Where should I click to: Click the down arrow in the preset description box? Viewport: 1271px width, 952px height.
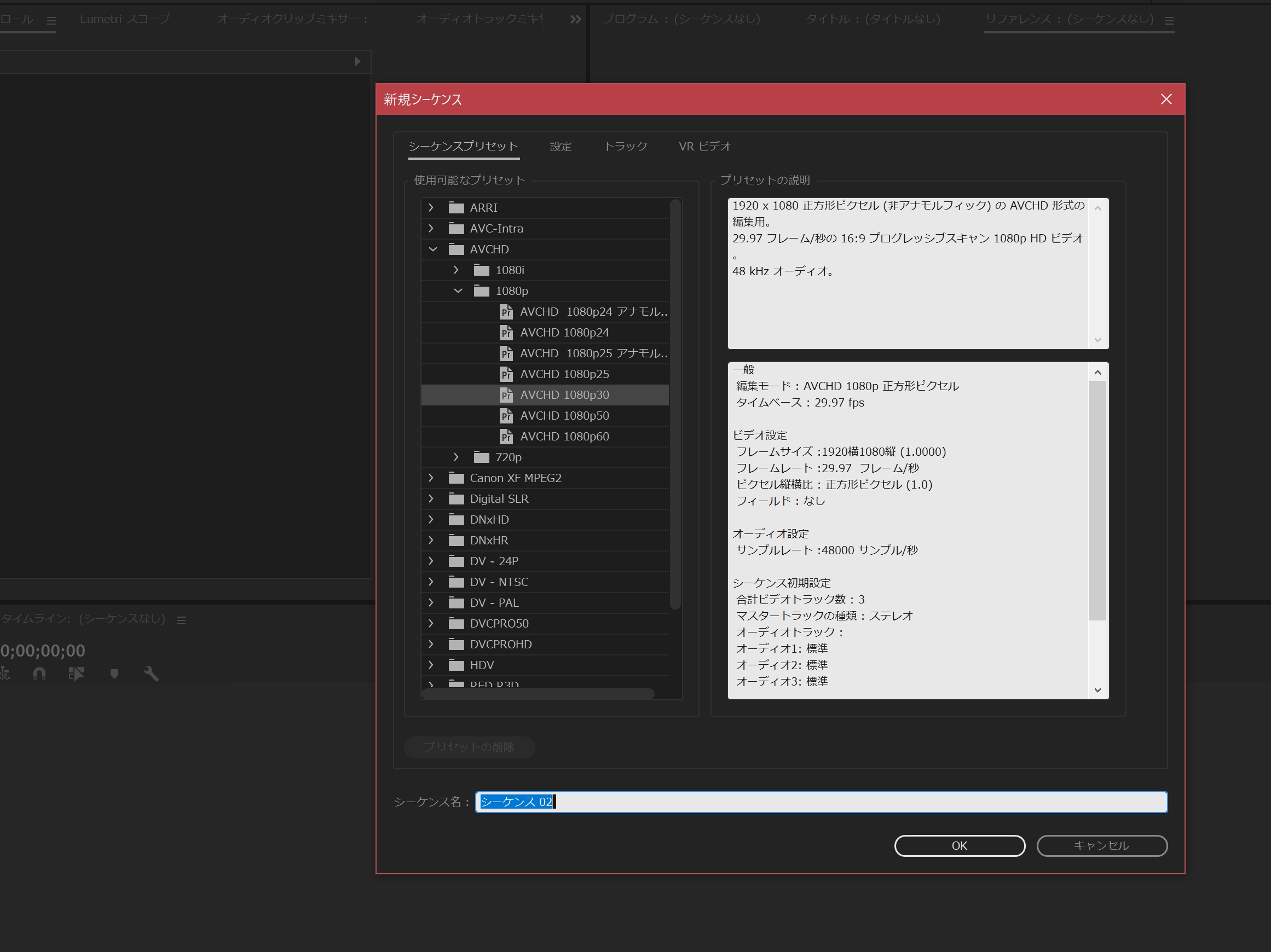point(1097,340)
